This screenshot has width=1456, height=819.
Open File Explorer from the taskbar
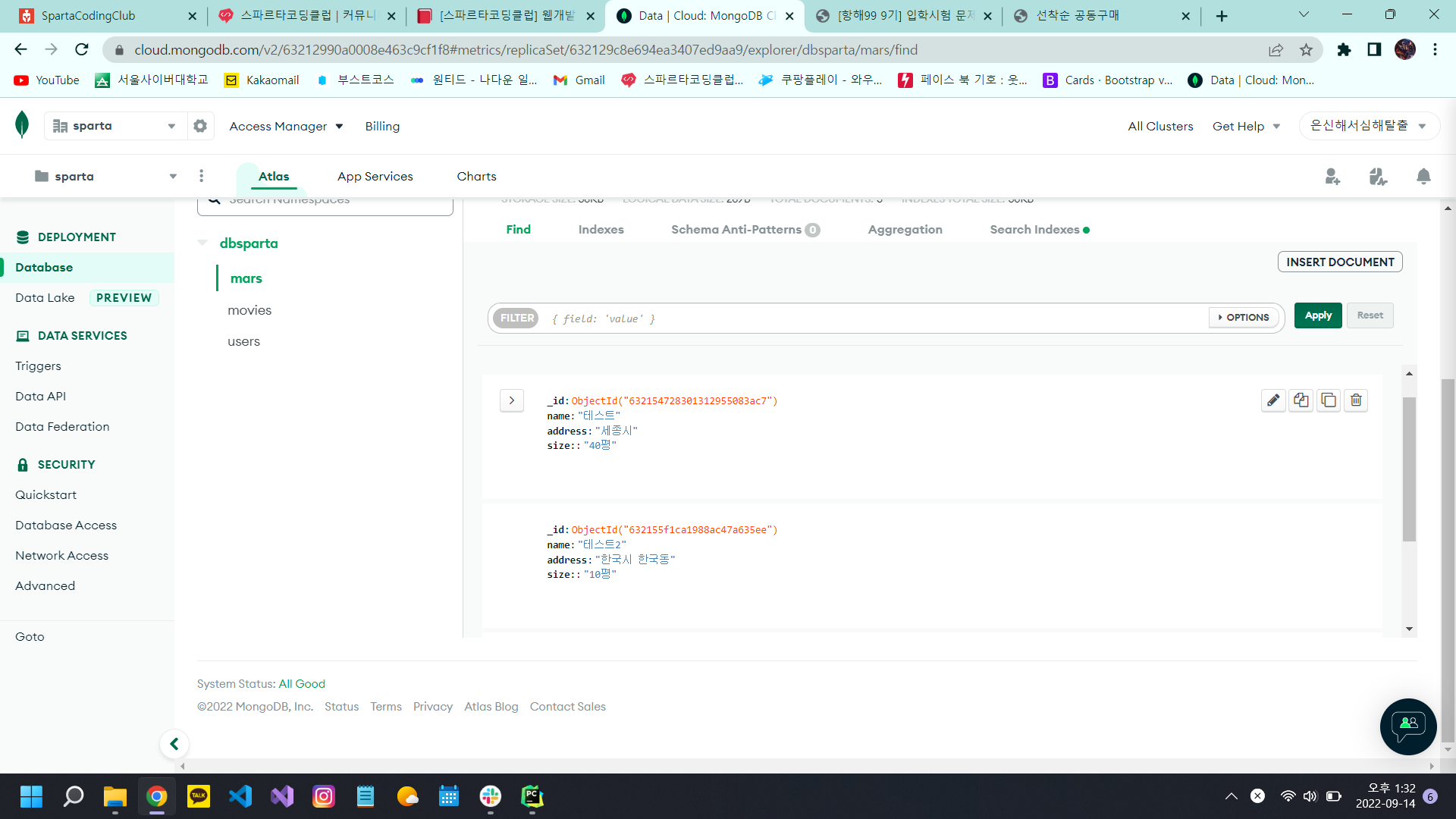pyautogui.click(x=115, y=796)
